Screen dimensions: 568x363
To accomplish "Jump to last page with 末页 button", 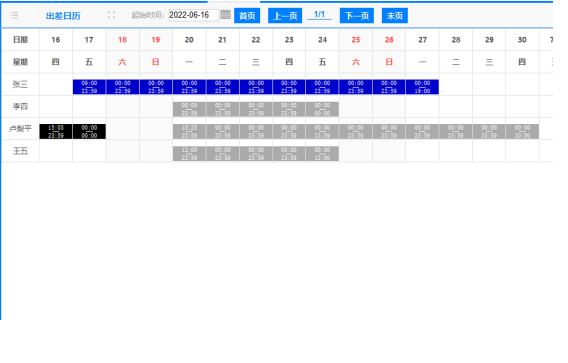I will point(394,16).
